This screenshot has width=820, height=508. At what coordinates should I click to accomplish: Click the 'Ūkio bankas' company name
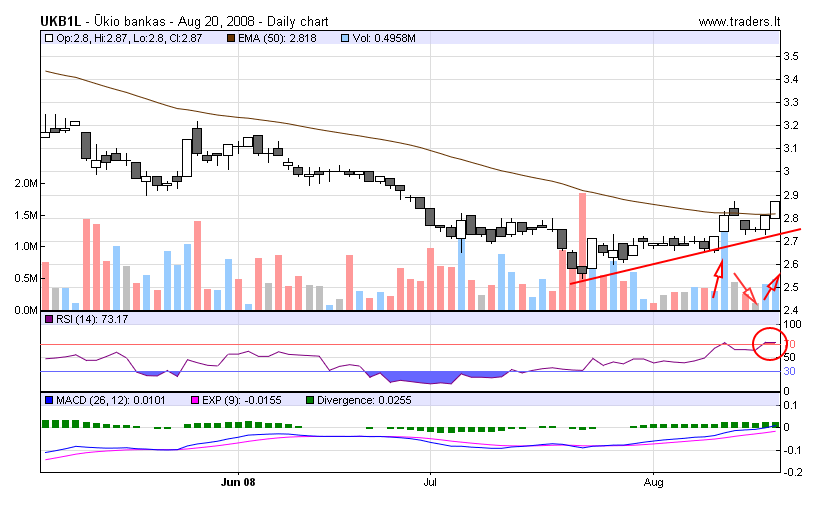[130, 21]
